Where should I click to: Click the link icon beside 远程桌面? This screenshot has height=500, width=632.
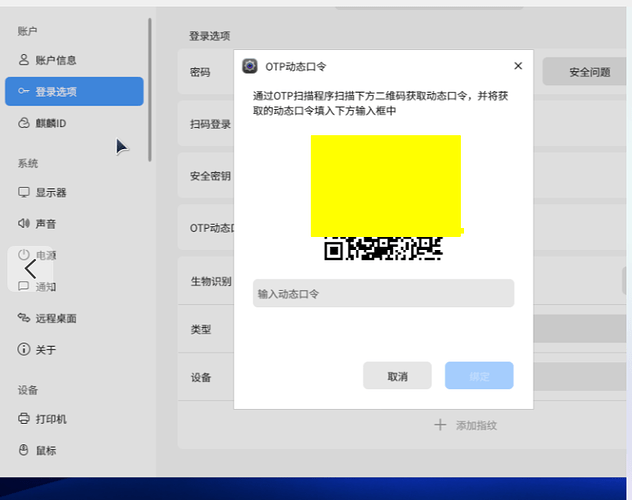(x=24, y=318)
